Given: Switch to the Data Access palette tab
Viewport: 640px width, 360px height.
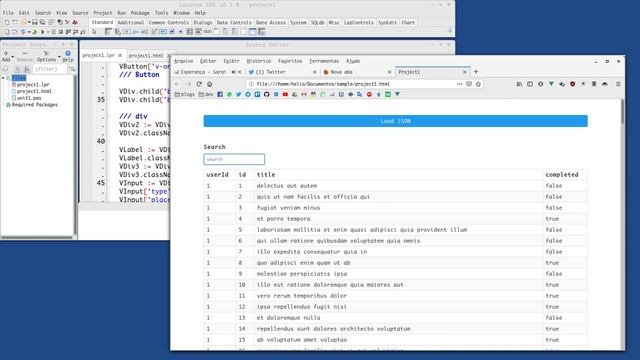Looking at the screenshot, I should pyautogui.click(x=271, y=23).
